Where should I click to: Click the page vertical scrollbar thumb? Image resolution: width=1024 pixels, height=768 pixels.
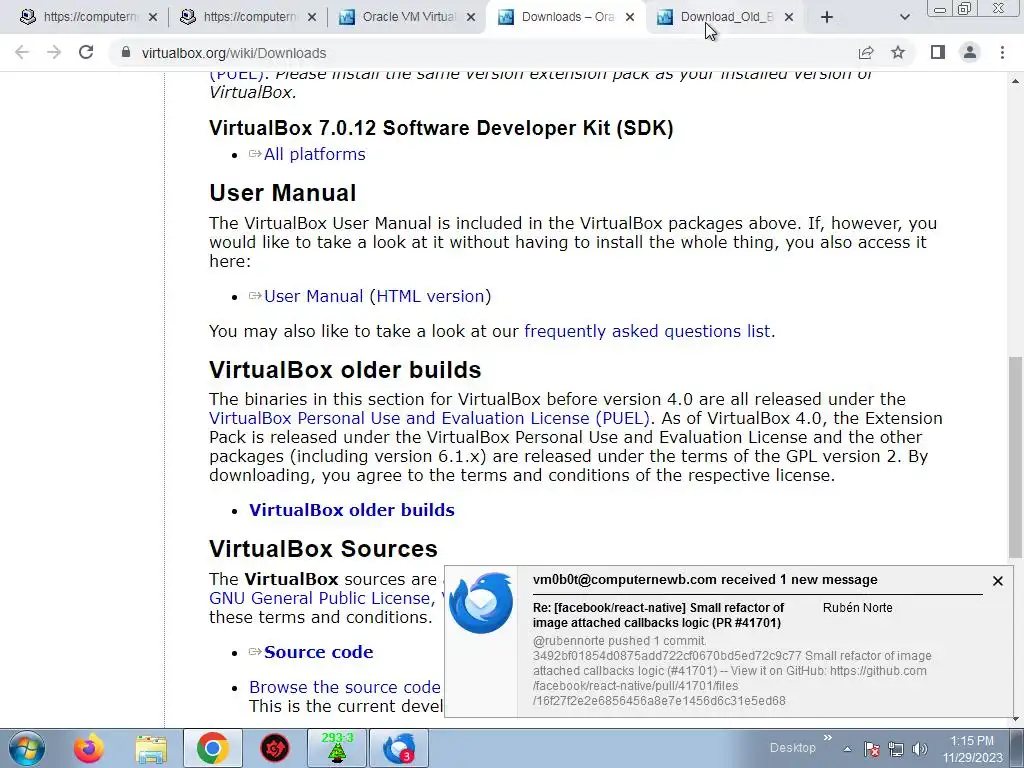(1016, 457)
